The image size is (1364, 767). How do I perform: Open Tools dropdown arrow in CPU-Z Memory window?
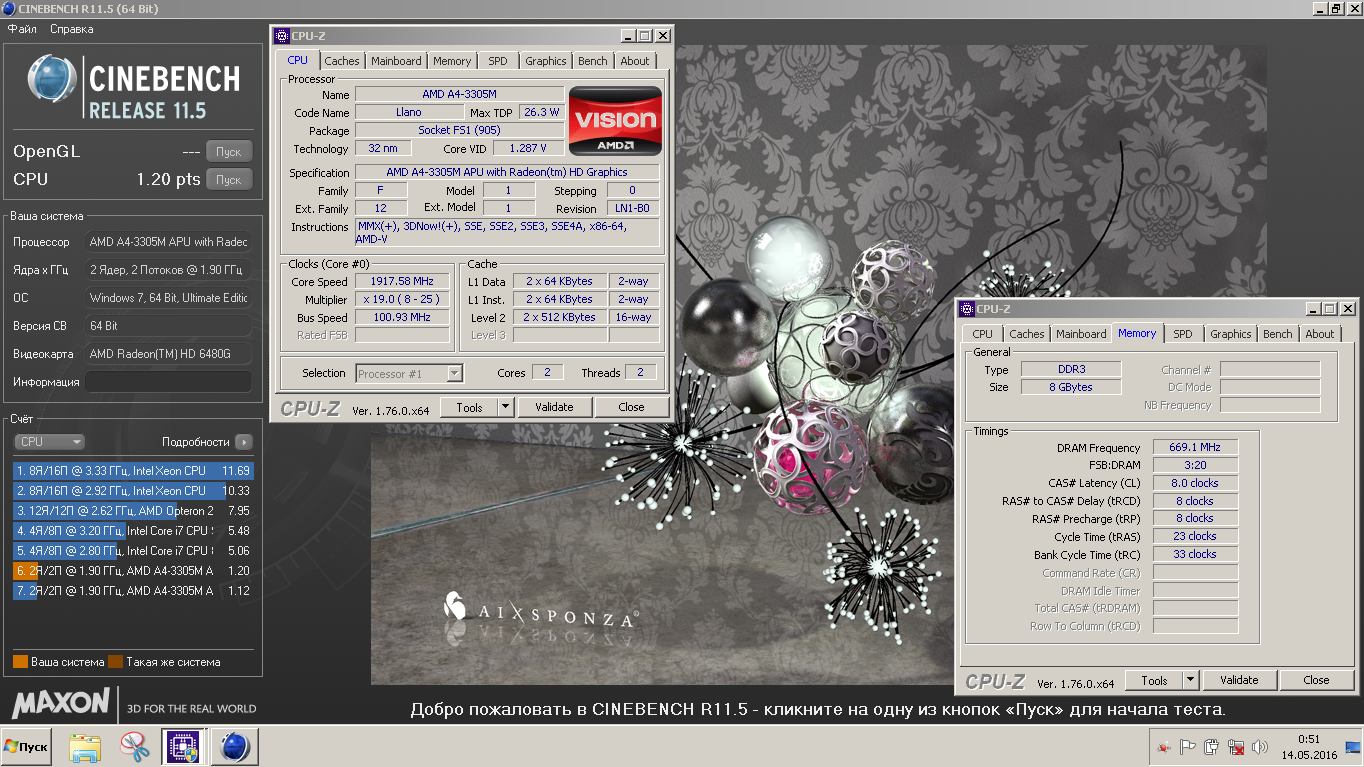[x=1190, y=680]
